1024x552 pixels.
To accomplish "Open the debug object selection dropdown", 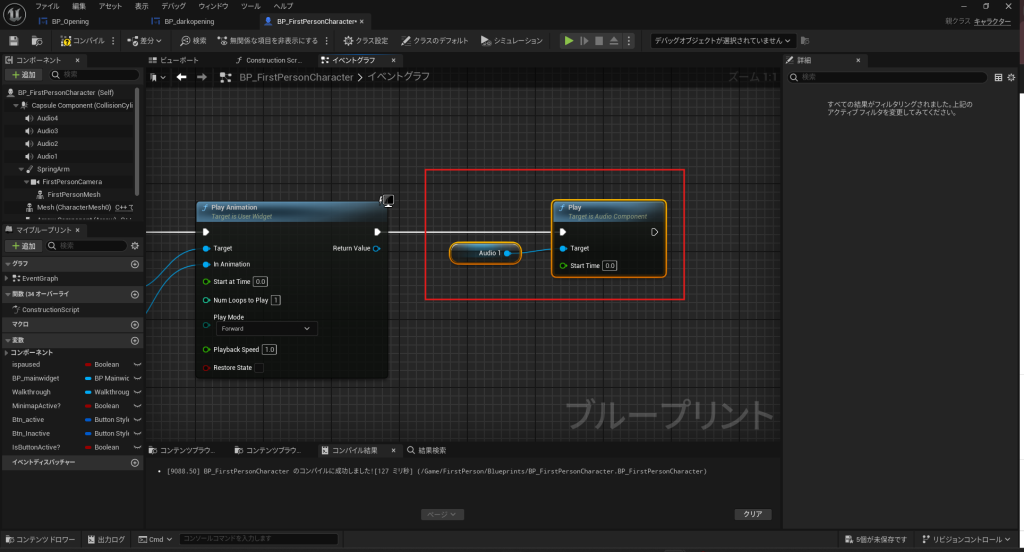I will (723, 41).
